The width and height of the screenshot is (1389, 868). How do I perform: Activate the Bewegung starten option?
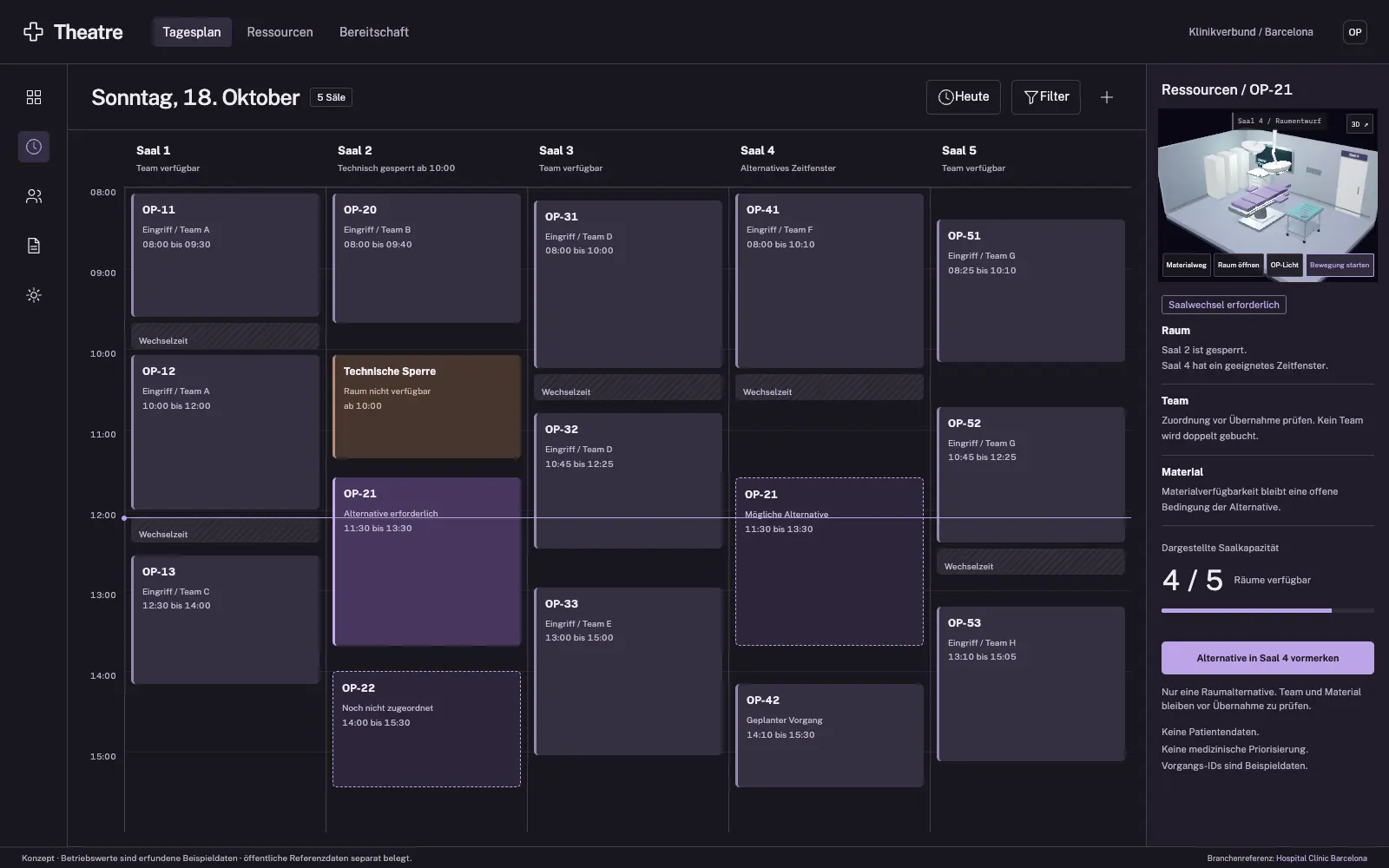tap(1340, 265)
